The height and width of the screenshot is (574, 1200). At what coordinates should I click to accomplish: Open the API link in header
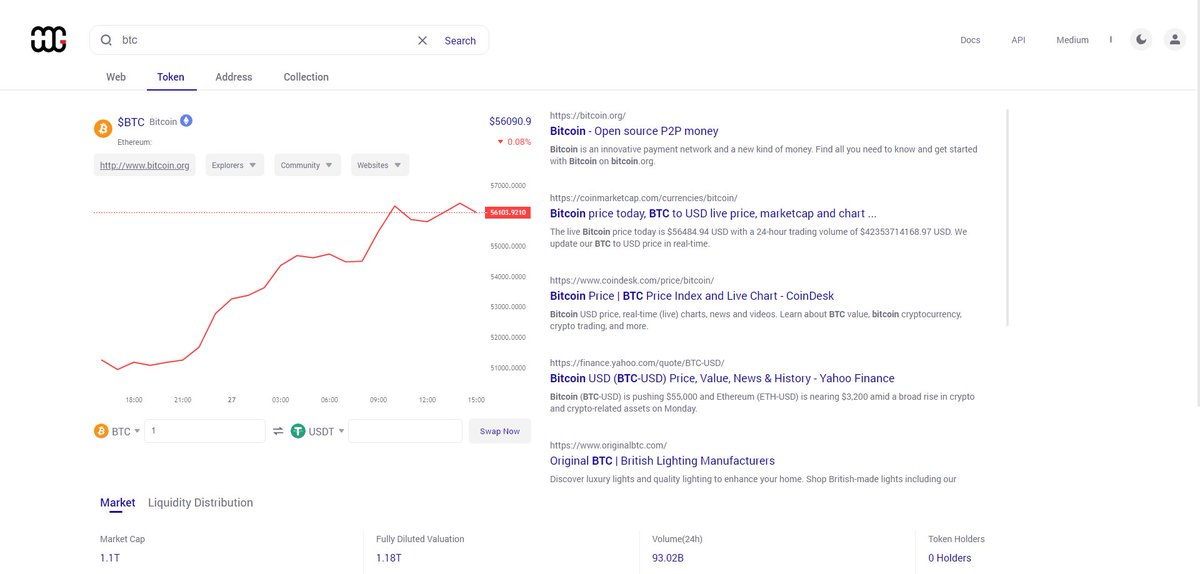point(1018,40)
